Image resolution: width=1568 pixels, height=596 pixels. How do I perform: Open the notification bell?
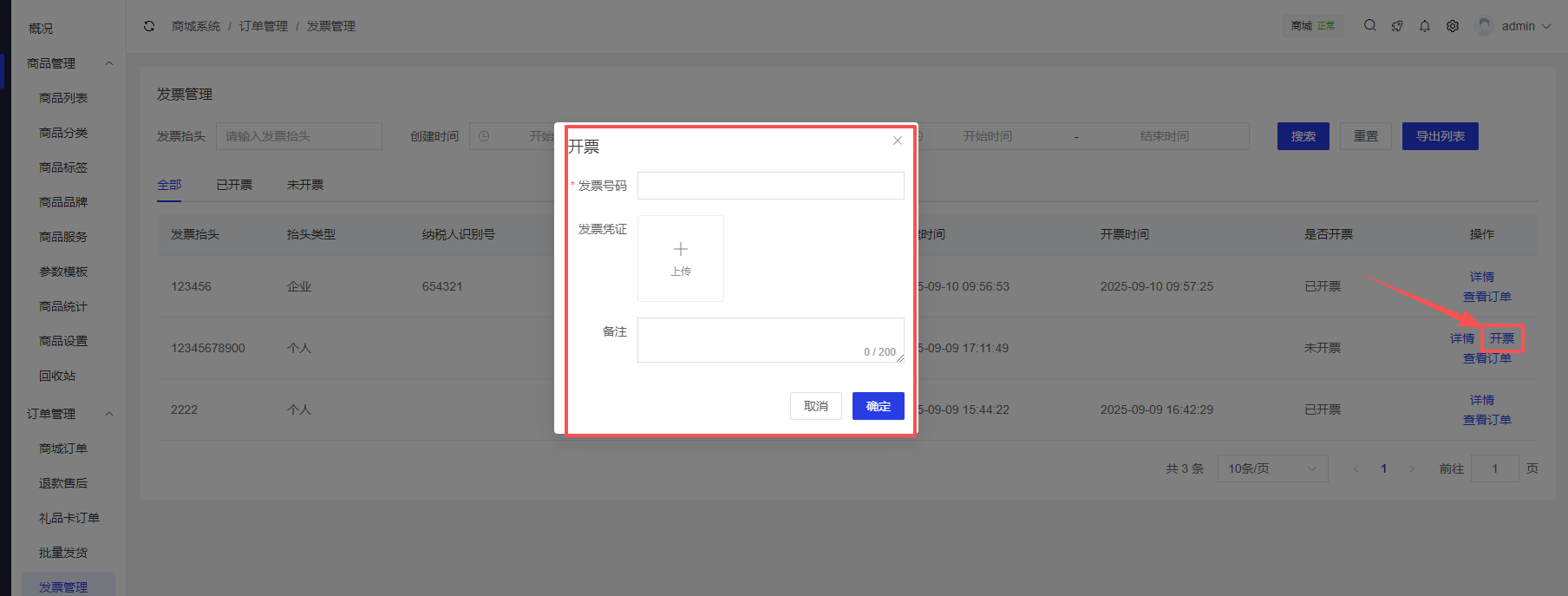tap(1425, 26)
